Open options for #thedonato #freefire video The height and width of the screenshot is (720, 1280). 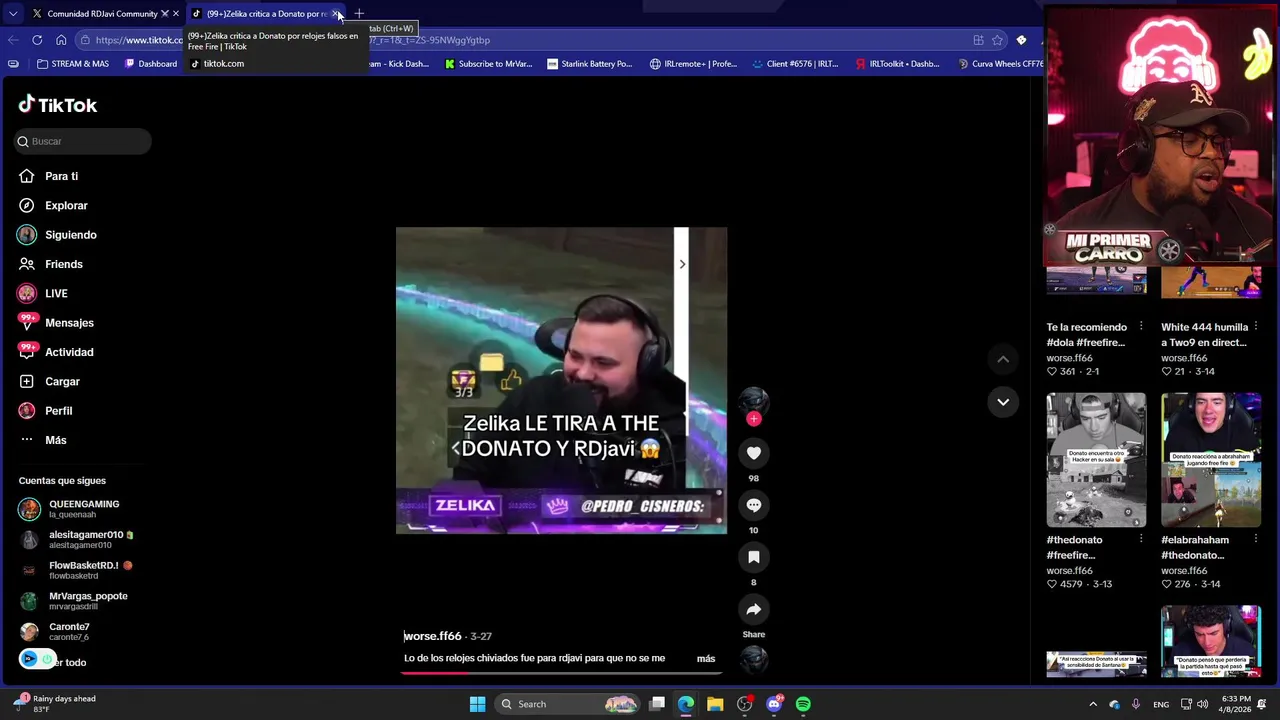point(1141,540)
